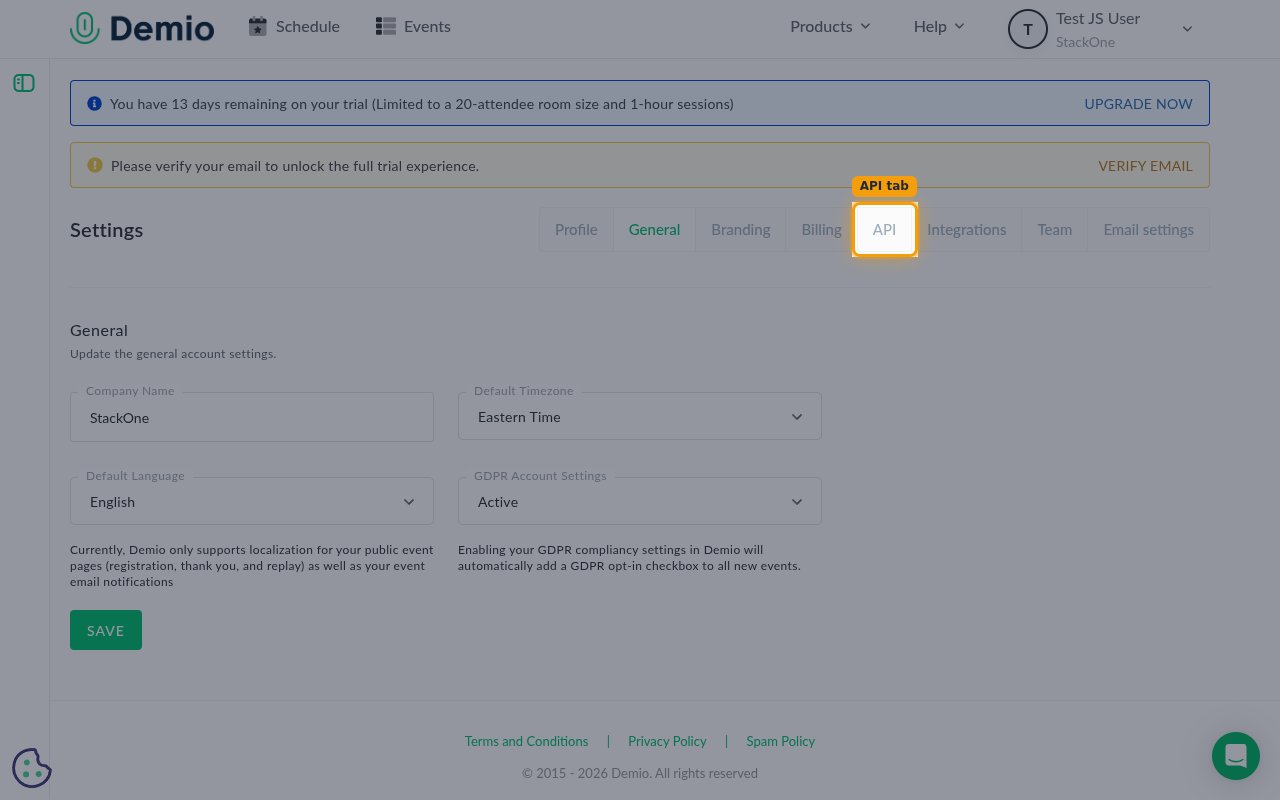This screenshot has height=800, width=1280.
Task: Click the T user avatar
Action: [x=1028, y=29]
